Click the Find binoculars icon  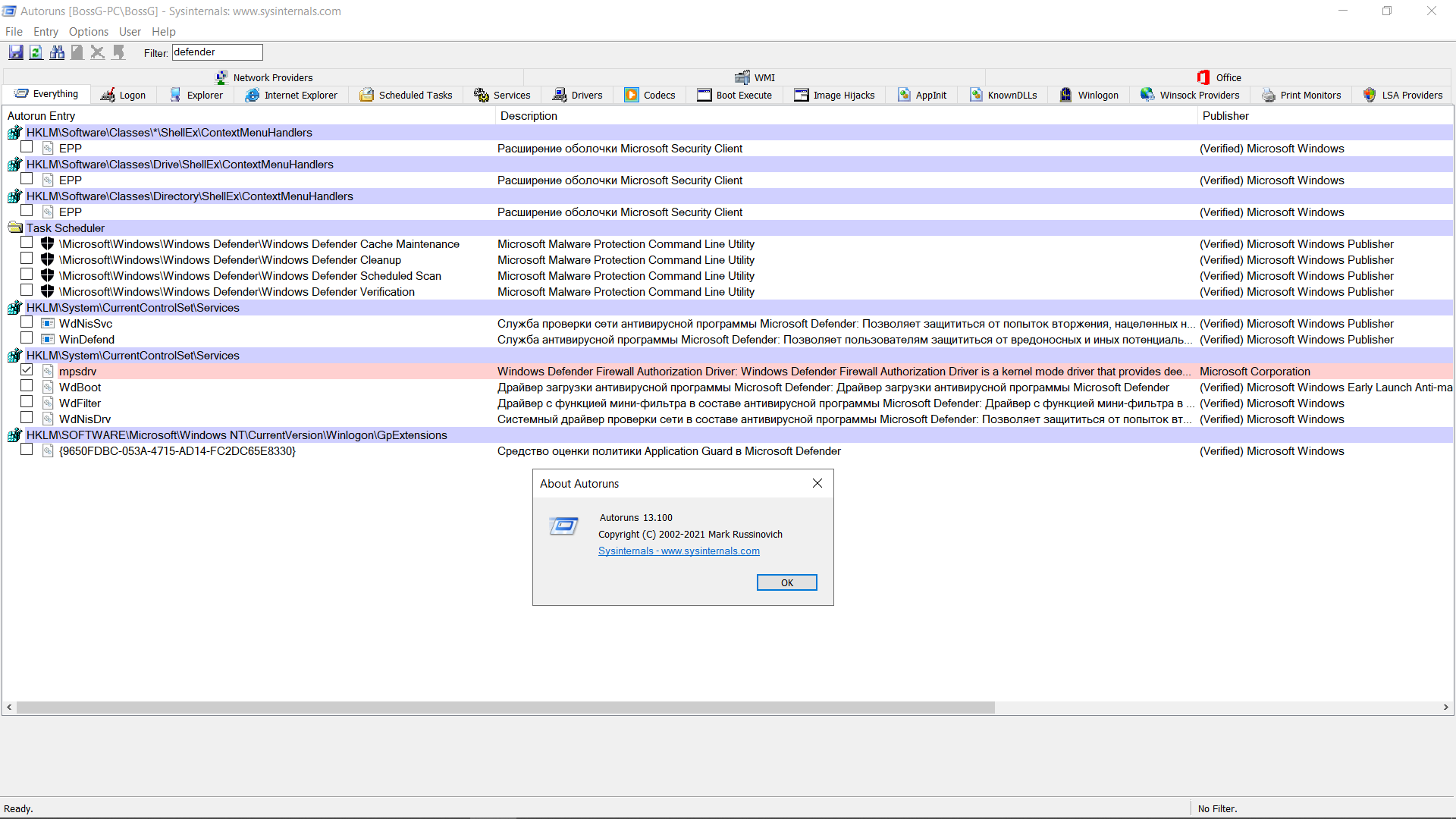[x=57, y=52]
